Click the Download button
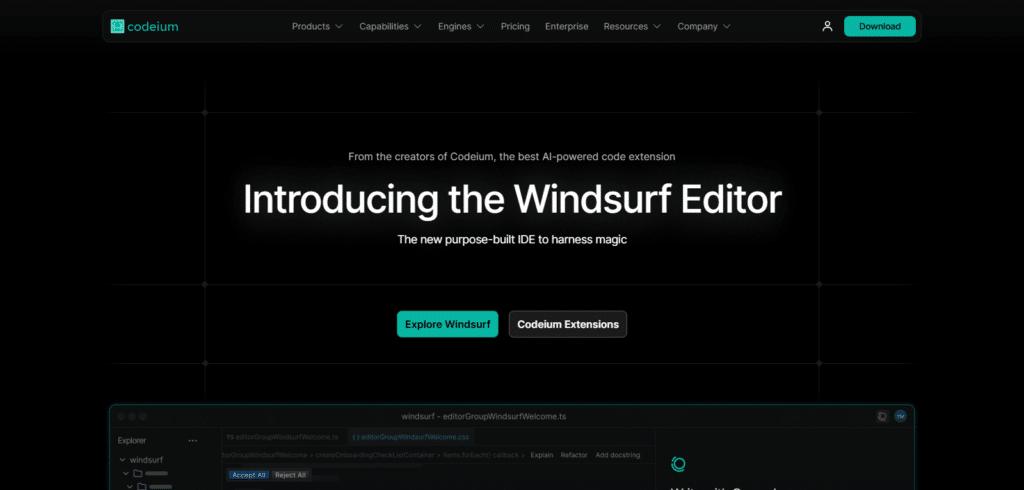Viewport: 1024px width, 490px height. 880,26
